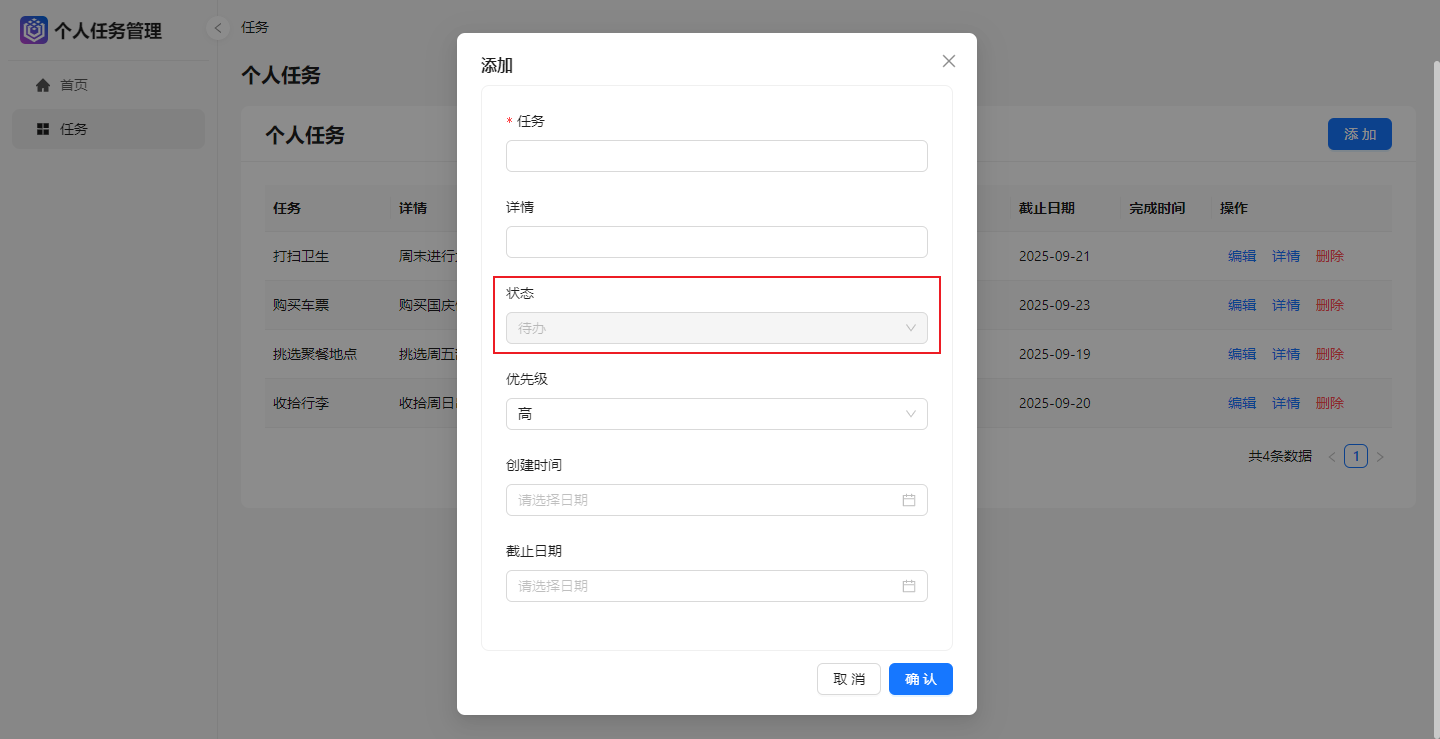
Task: Click the grid icon beside 任务 in sidebar
Action: [x=44, y=128]
